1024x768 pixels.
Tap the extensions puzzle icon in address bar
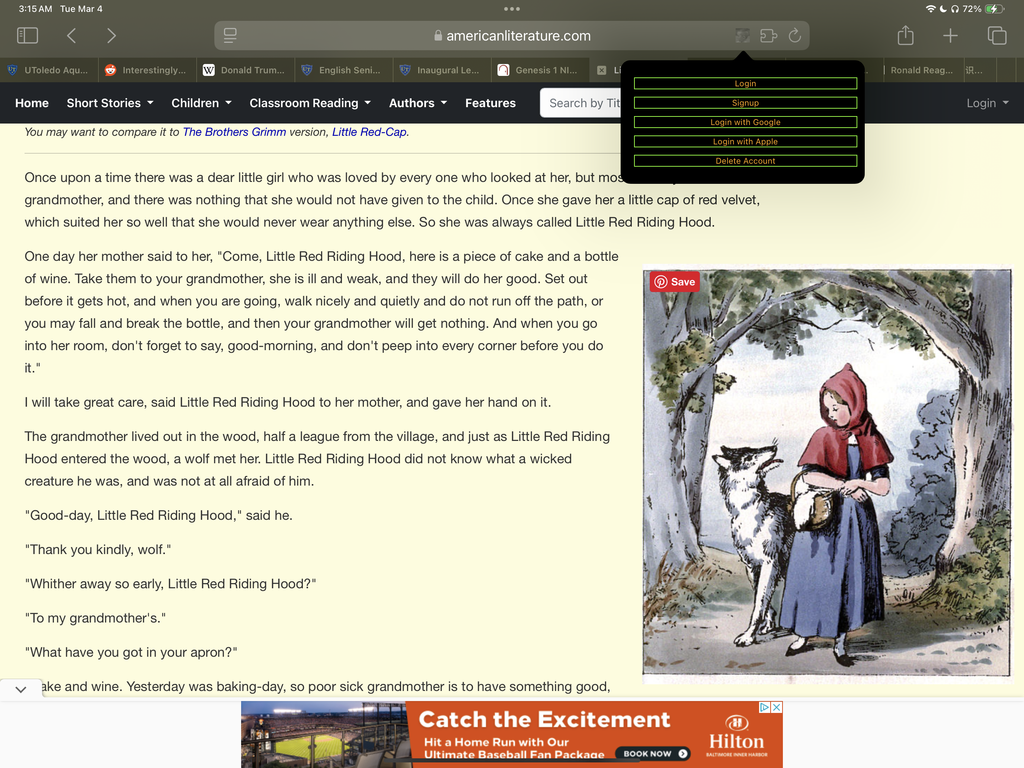coord(769,35)
